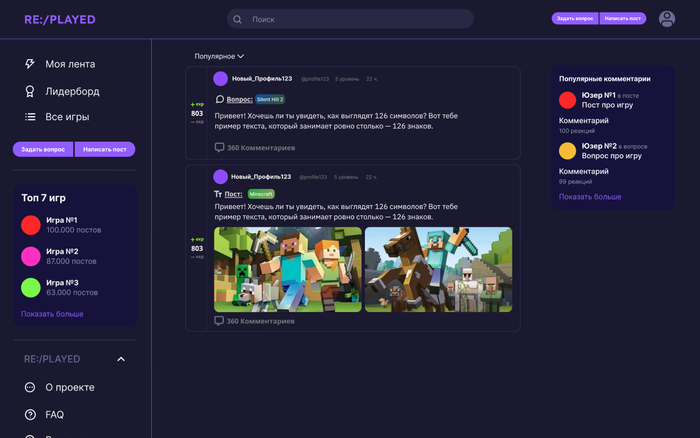Click the О проекте circle icon
The width and height of the screenshot is (700, 438).
30,388
